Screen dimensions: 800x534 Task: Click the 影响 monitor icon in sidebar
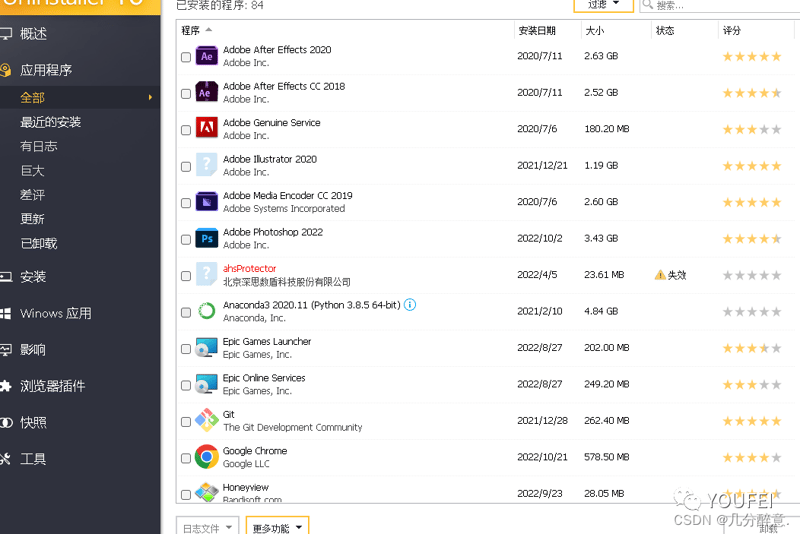click(x=6, y=350)
